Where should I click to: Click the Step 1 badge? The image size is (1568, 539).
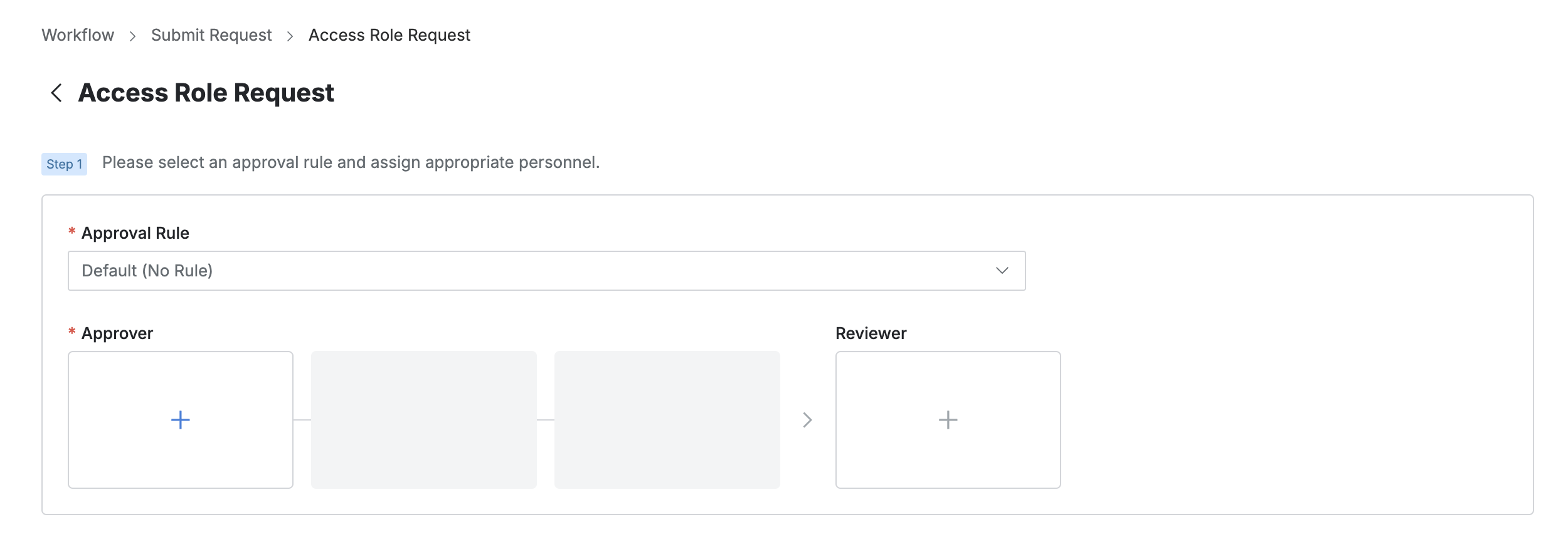click(64, 164)
